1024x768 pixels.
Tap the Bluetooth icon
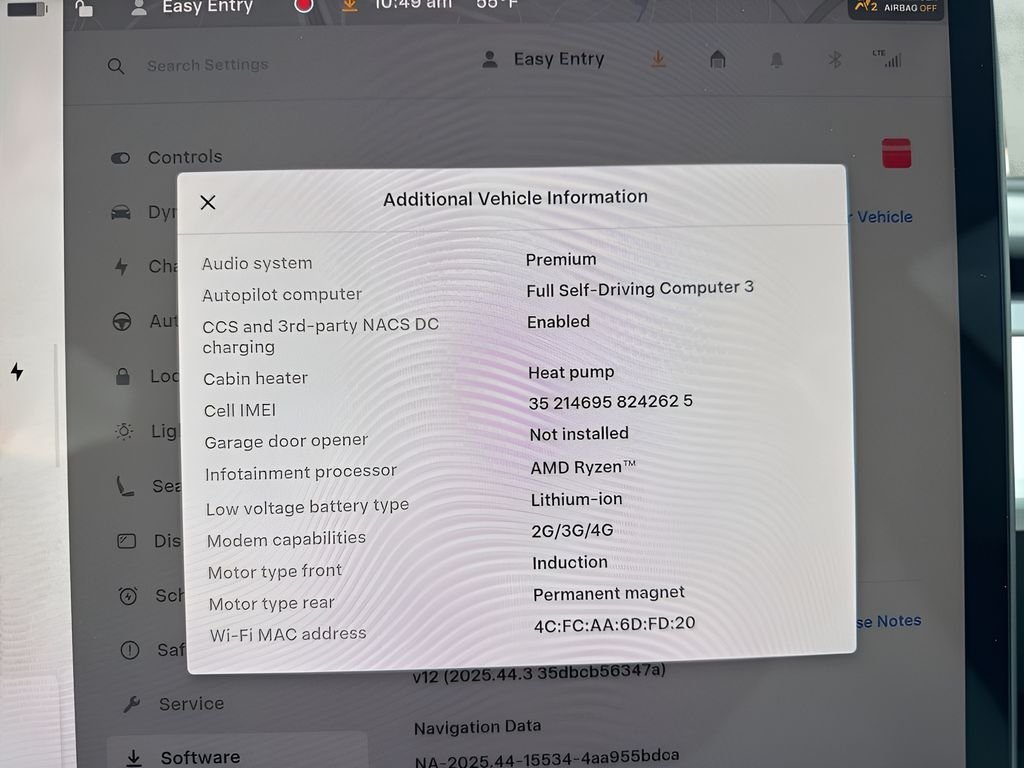(835, 60)
